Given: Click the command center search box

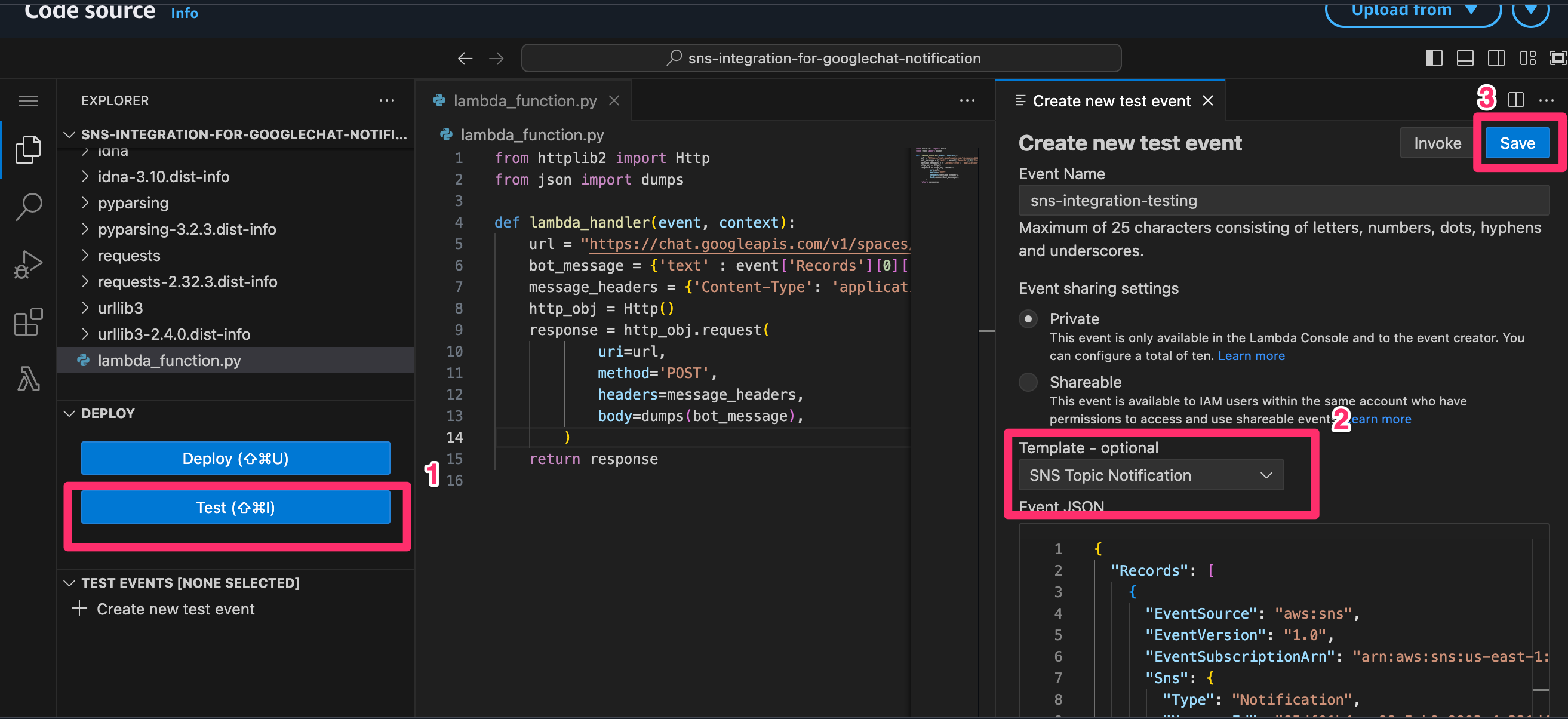Looking at the screenshot, I should (x=821, y=58).
